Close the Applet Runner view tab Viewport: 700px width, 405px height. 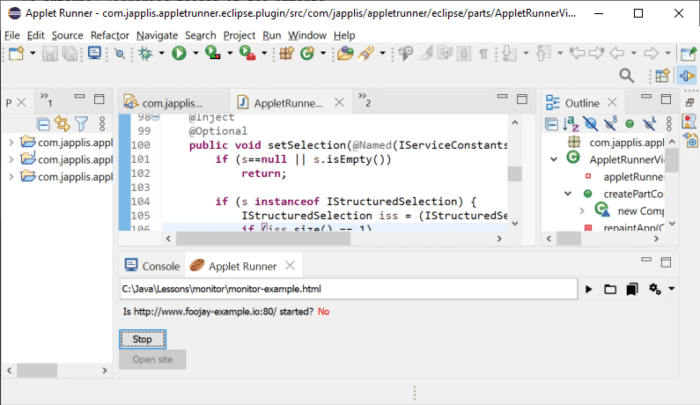coord(290,266)
